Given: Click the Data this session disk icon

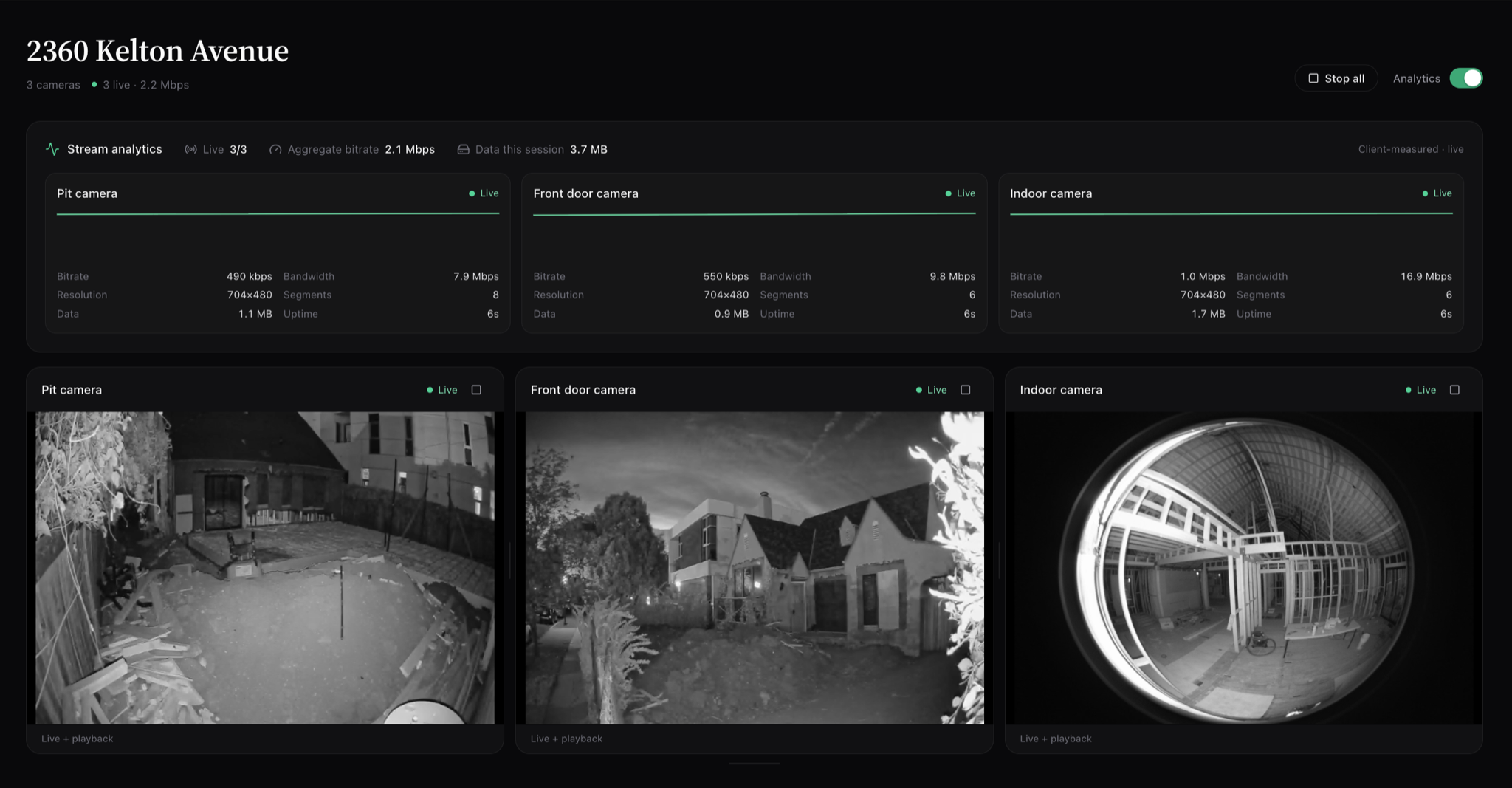Looking at the screenshot, I should [463, 149].
